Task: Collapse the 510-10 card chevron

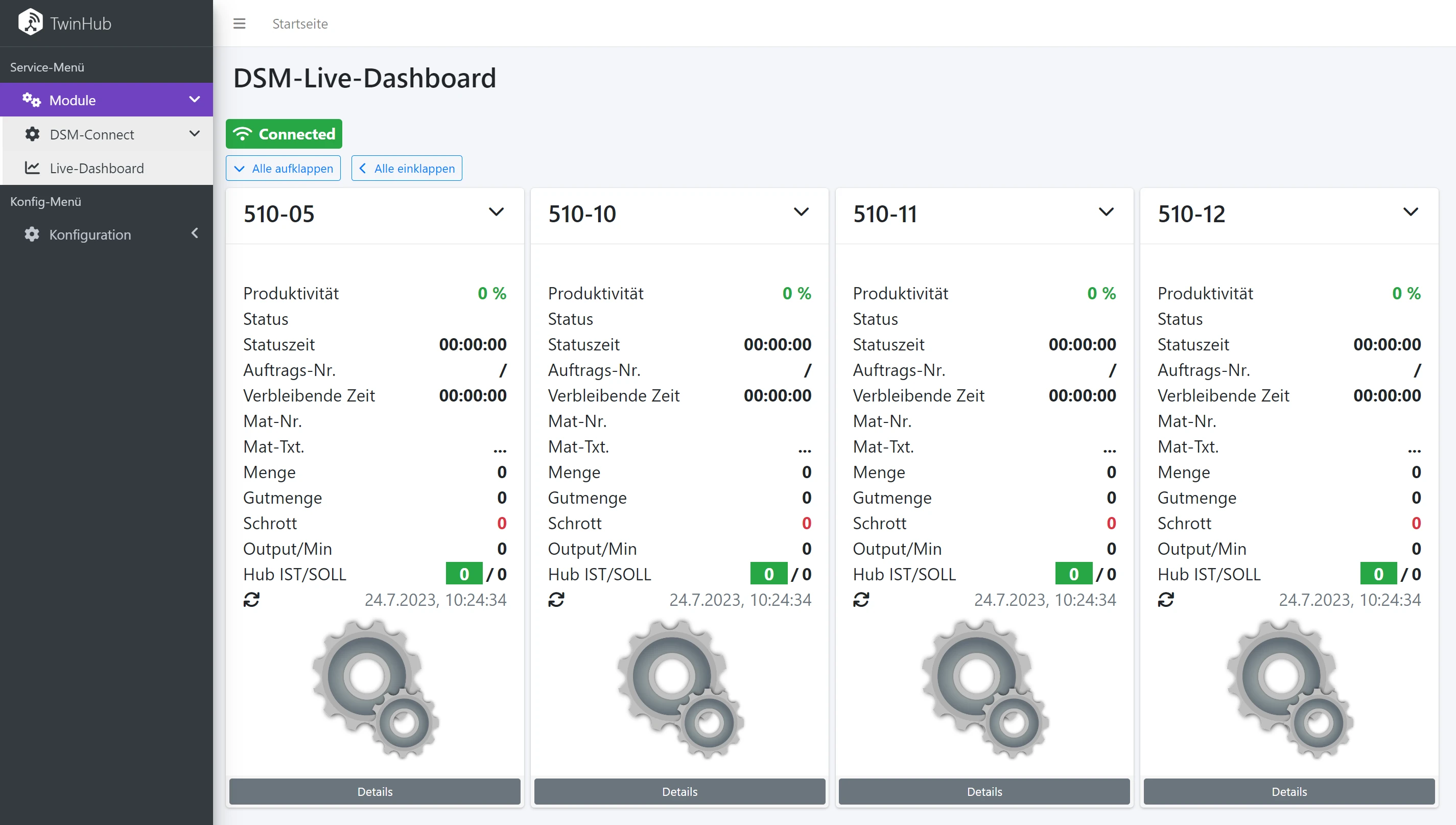Action: [x=801, y=213]
